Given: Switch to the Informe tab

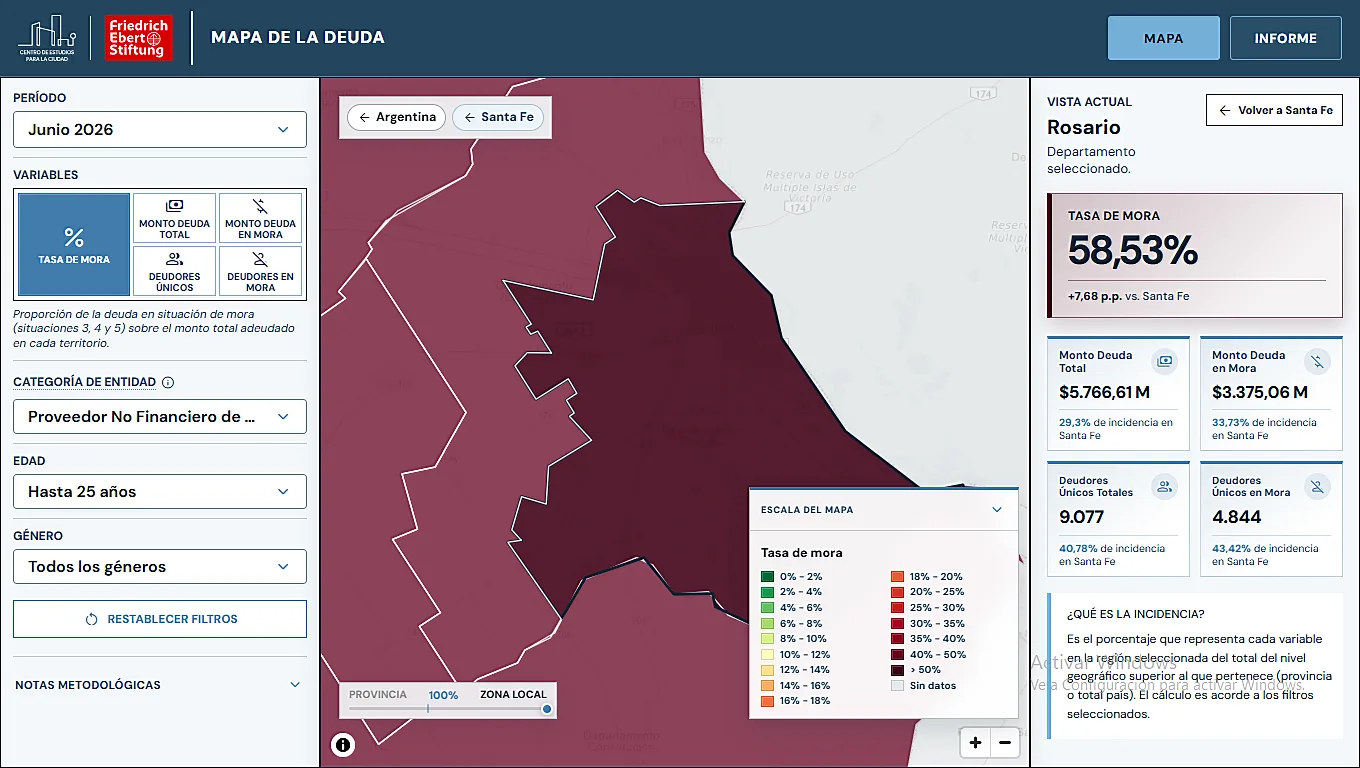Looking at the screenshot, I should point(1286,38).
